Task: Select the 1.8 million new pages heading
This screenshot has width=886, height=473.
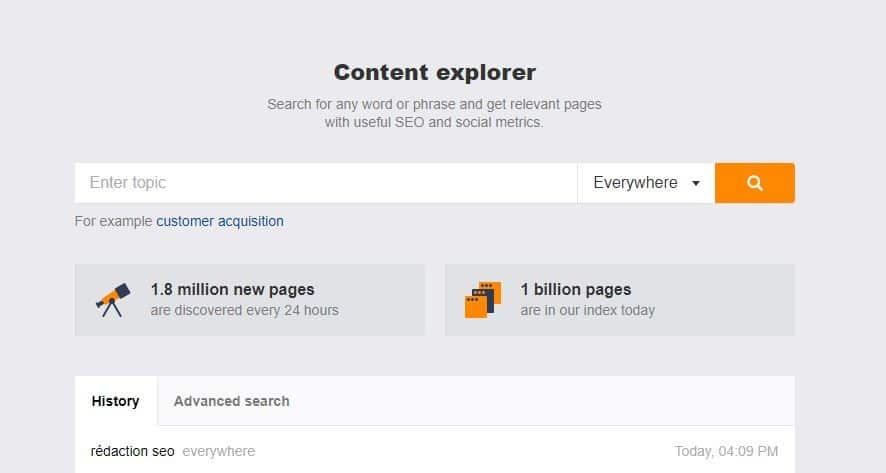Action: coord(232,289)
